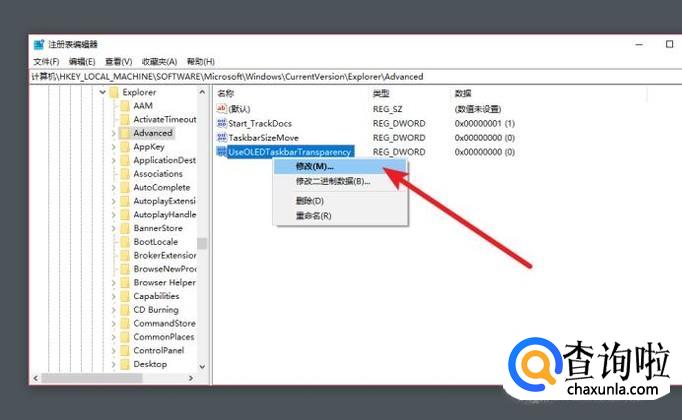The width and height of the screenshot is (682, 420).
Task: Collapse the Explorer tree node
Action: pyautogui.click(x=103, y=92)
